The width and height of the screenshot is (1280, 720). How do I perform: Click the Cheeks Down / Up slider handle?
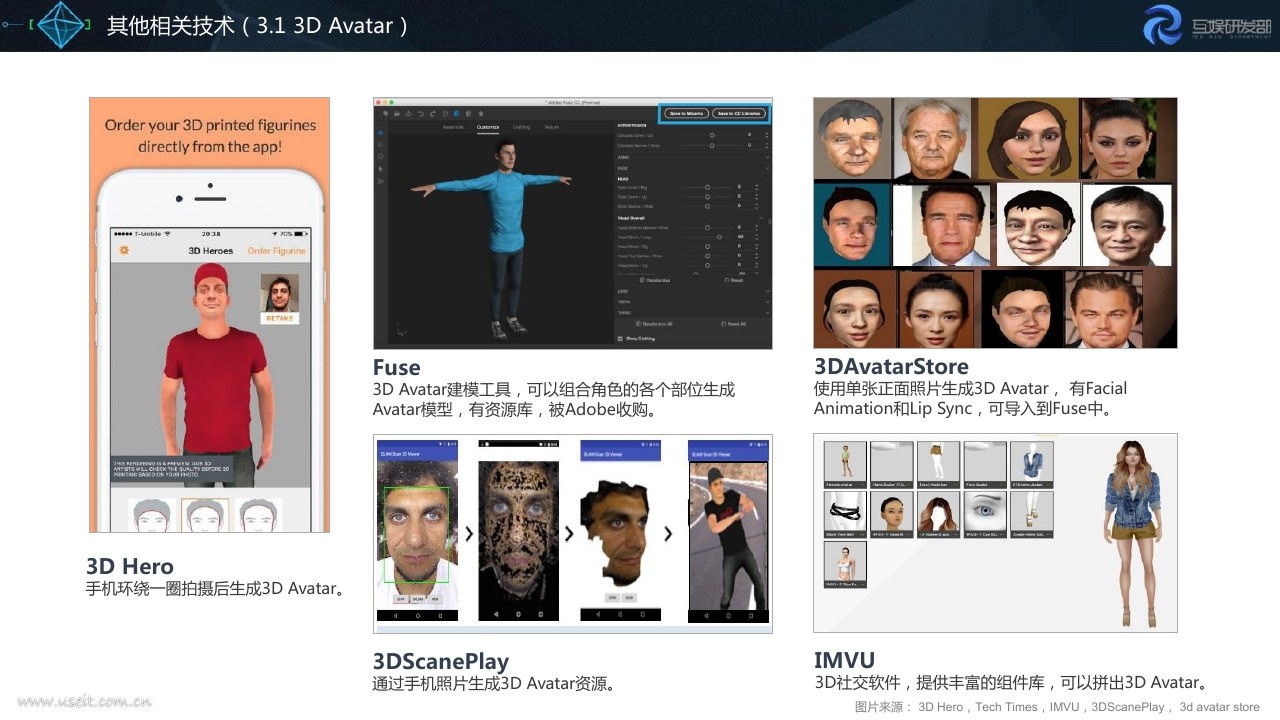tap(712, 135)
